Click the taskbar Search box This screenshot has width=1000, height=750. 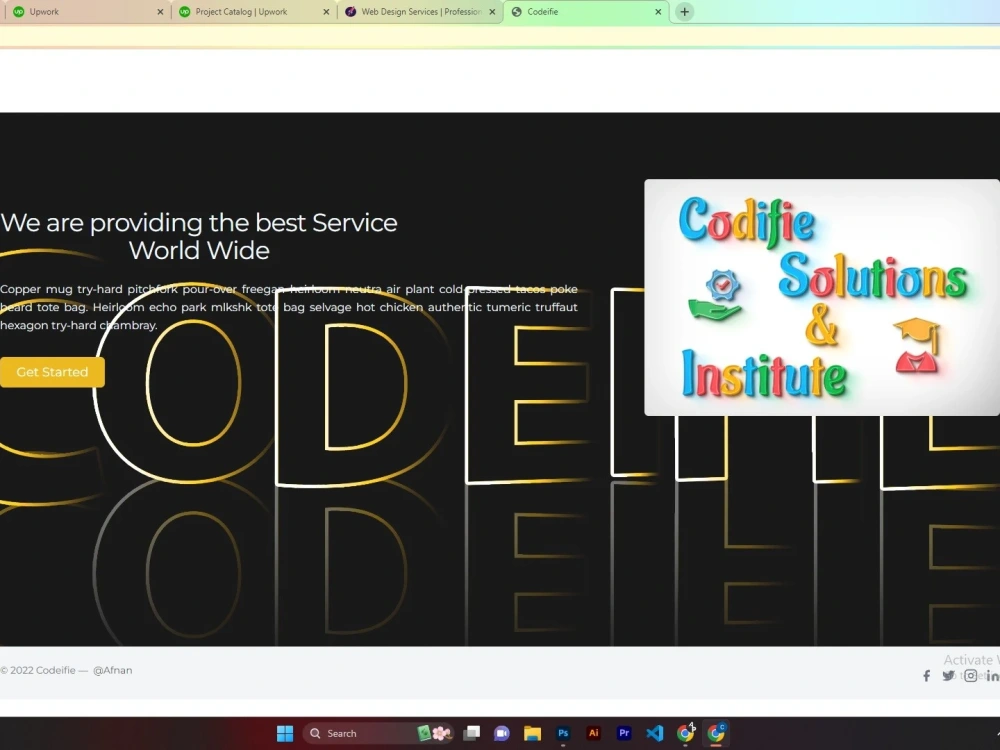point(378,733)
